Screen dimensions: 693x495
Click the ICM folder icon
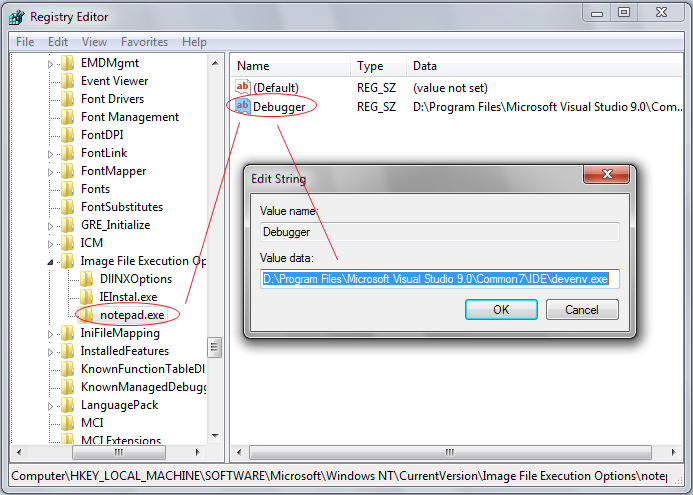point(68,243)
